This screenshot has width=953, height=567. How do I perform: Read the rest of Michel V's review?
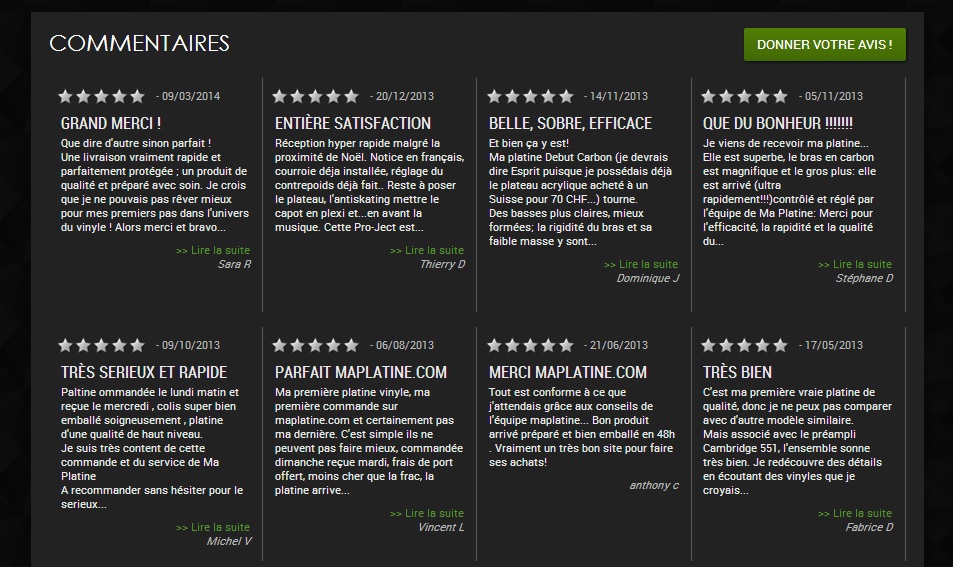(213, 527)
